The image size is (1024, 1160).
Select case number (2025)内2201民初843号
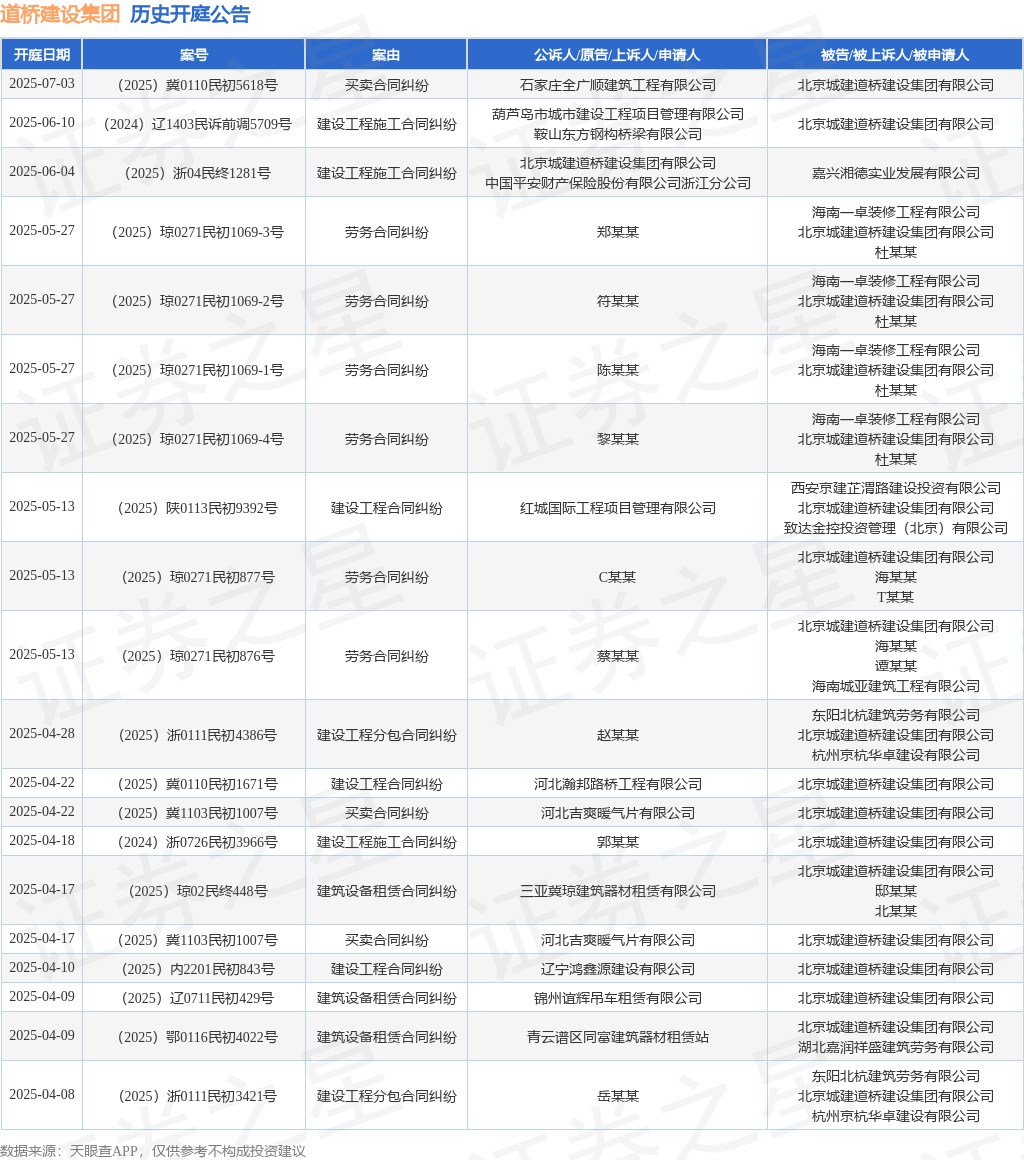[194, 969]
